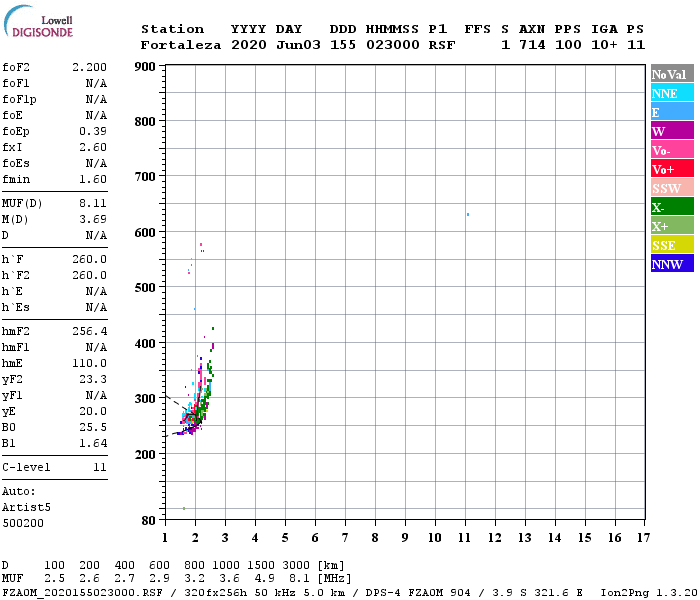Click the FZA0M_2020155023000.RSF file name
Image resolution: width=700 pixels, height=600 pixels.
(82, 593)
